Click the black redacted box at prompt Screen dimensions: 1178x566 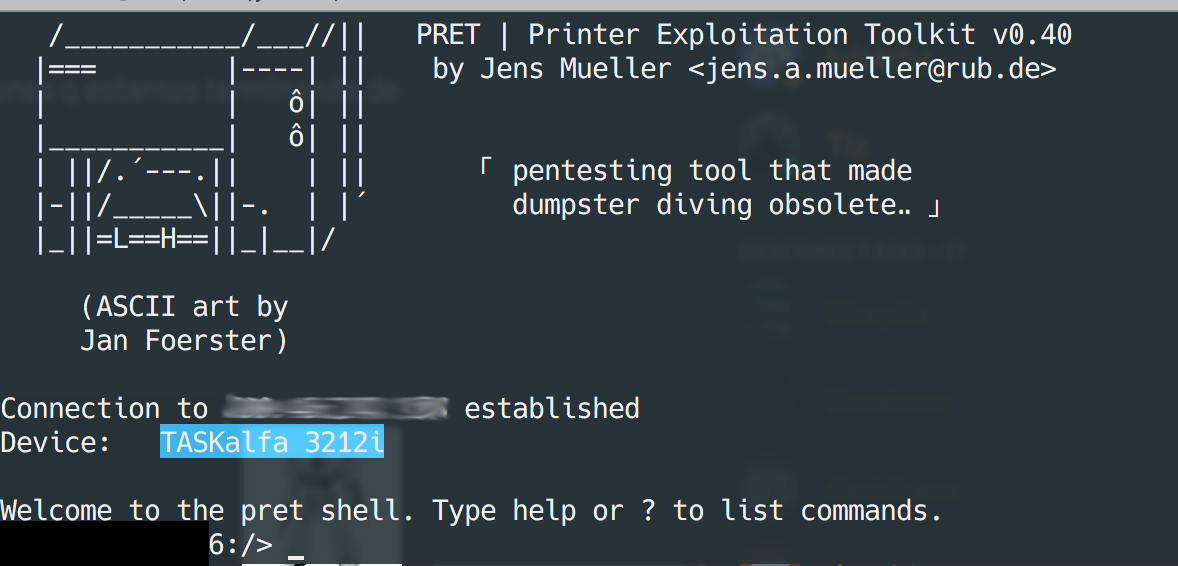coord(104,543)
